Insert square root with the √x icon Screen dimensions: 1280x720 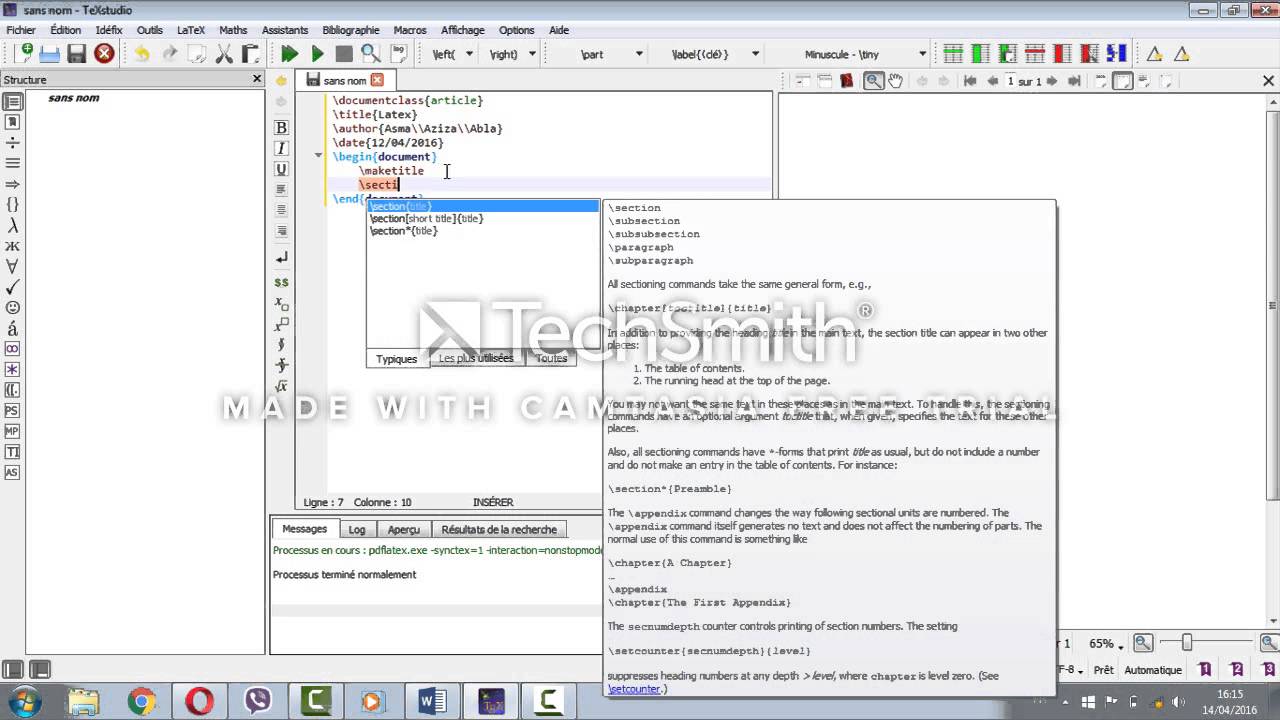(281, 386)
